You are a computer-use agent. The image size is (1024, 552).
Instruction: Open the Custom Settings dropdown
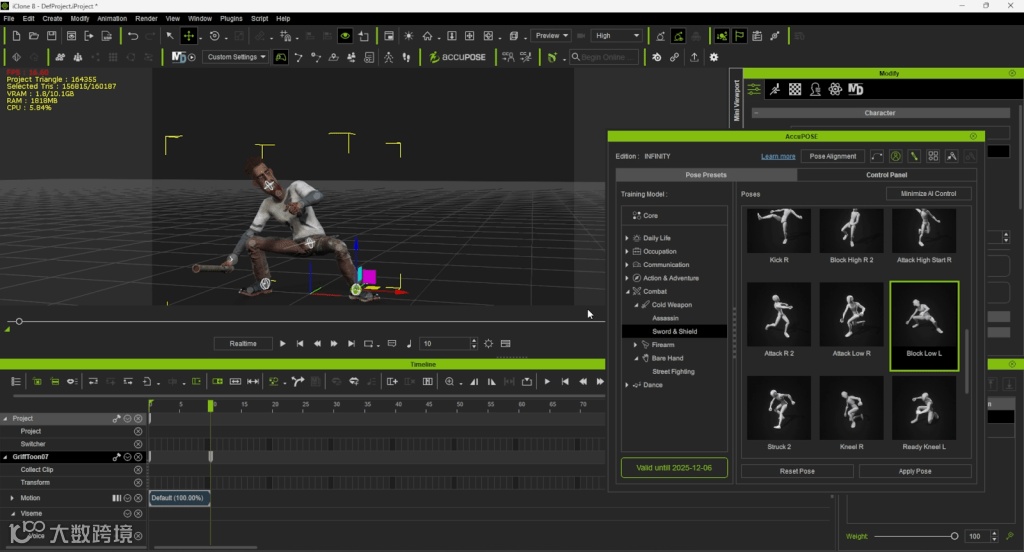[236, 57]
